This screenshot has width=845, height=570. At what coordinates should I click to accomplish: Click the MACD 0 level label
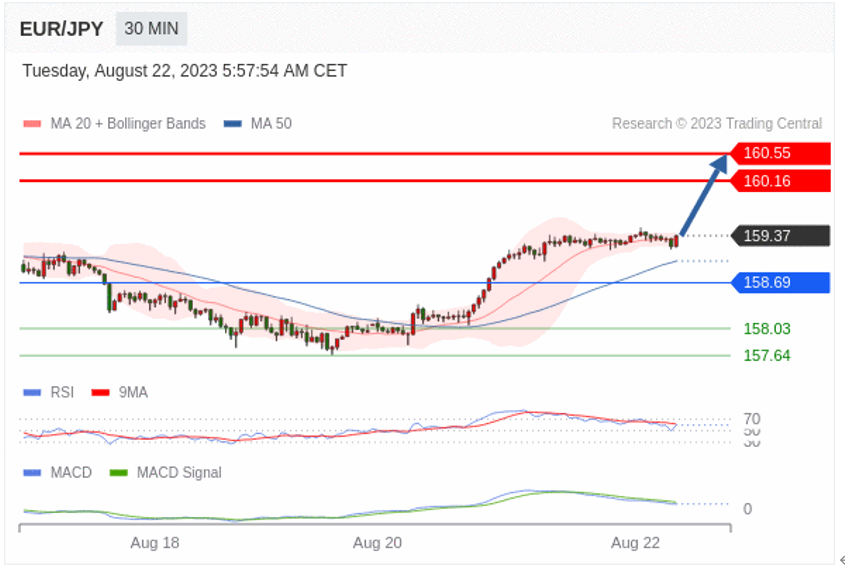[x=747, y=509]
